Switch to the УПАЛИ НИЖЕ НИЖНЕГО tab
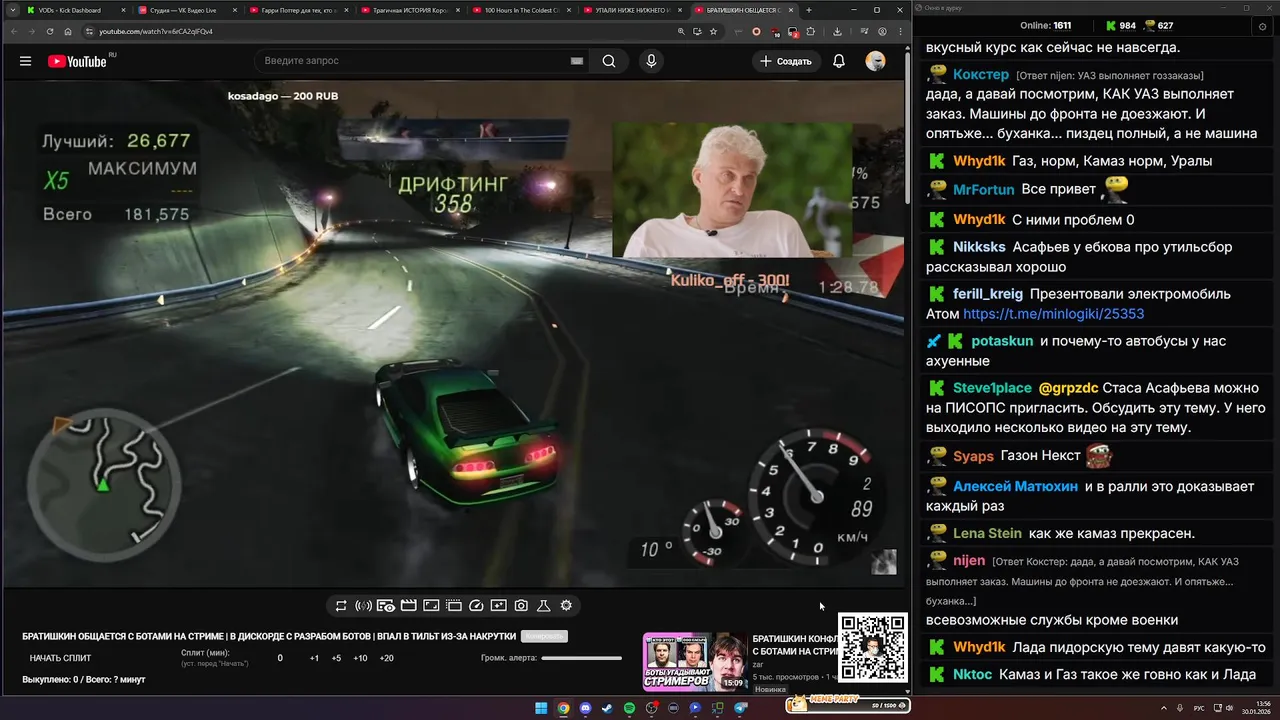 coord(631,10)
